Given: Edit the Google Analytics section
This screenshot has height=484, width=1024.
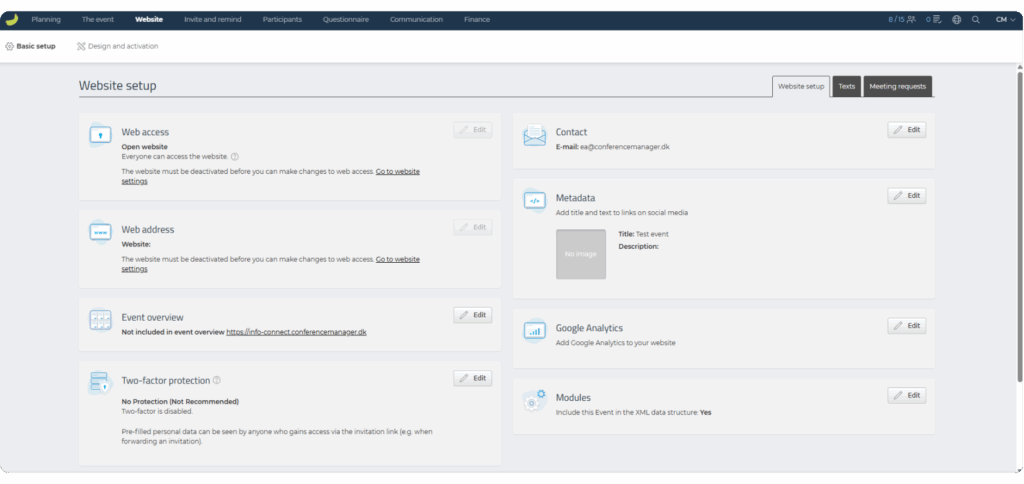Looking at the screenshot, I should coord(906,326).
